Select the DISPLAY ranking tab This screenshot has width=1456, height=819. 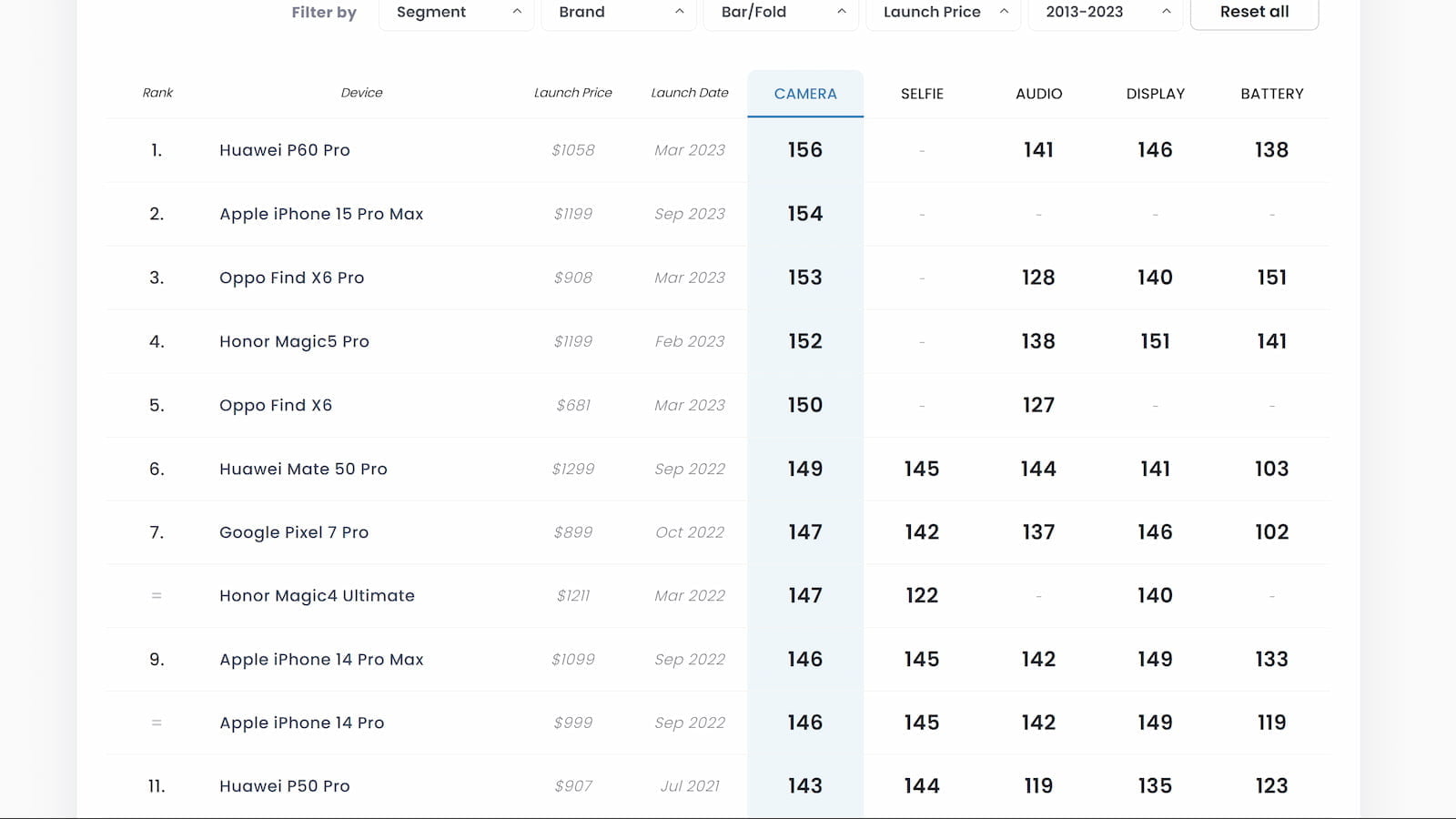1155,94
